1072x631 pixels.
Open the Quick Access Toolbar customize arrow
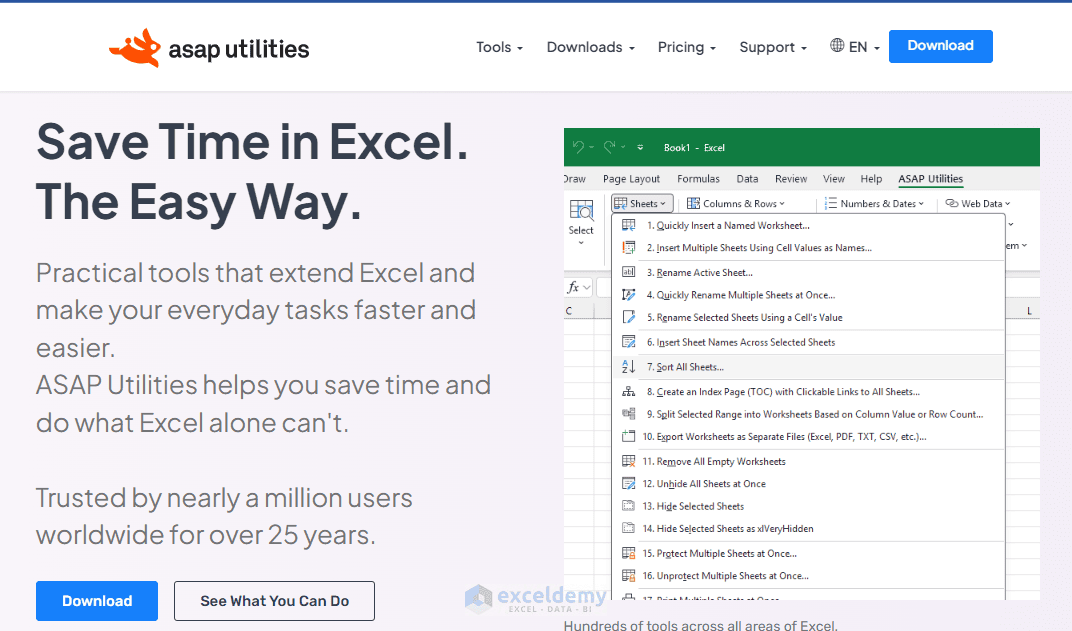[x=640, y=147]
